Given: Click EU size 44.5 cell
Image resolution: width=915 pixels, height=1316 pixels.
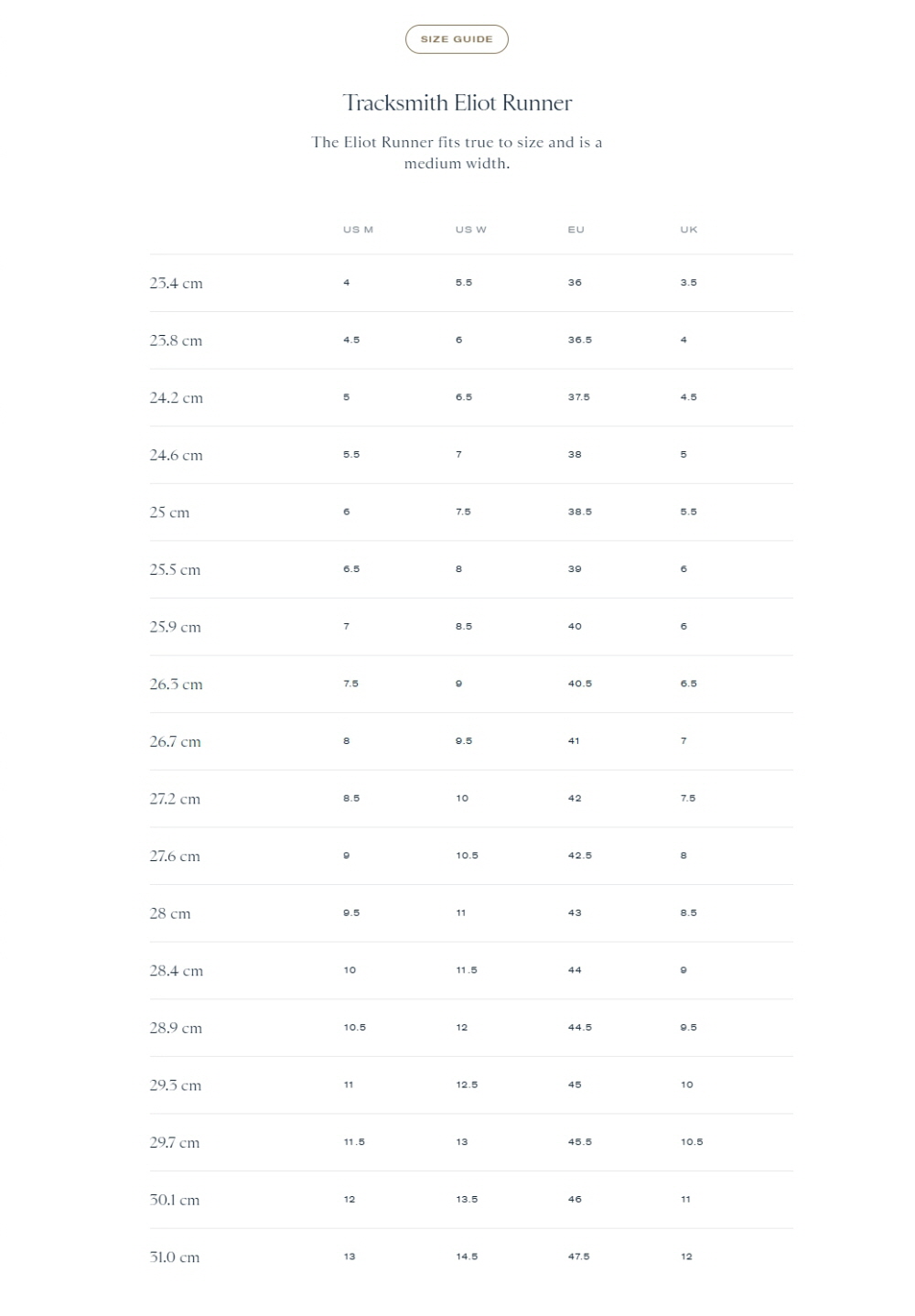Looking at the screenshot, I should (579, 1028).
